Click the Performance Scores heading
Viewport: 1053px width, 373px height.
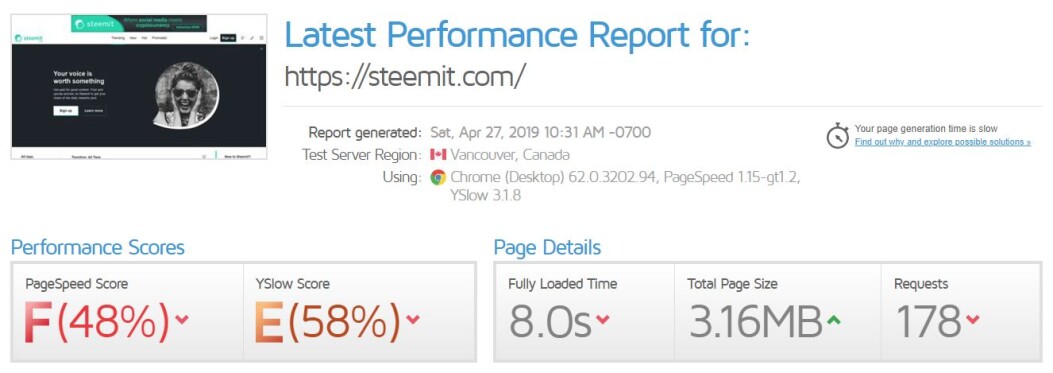click(x=97, y=247)
